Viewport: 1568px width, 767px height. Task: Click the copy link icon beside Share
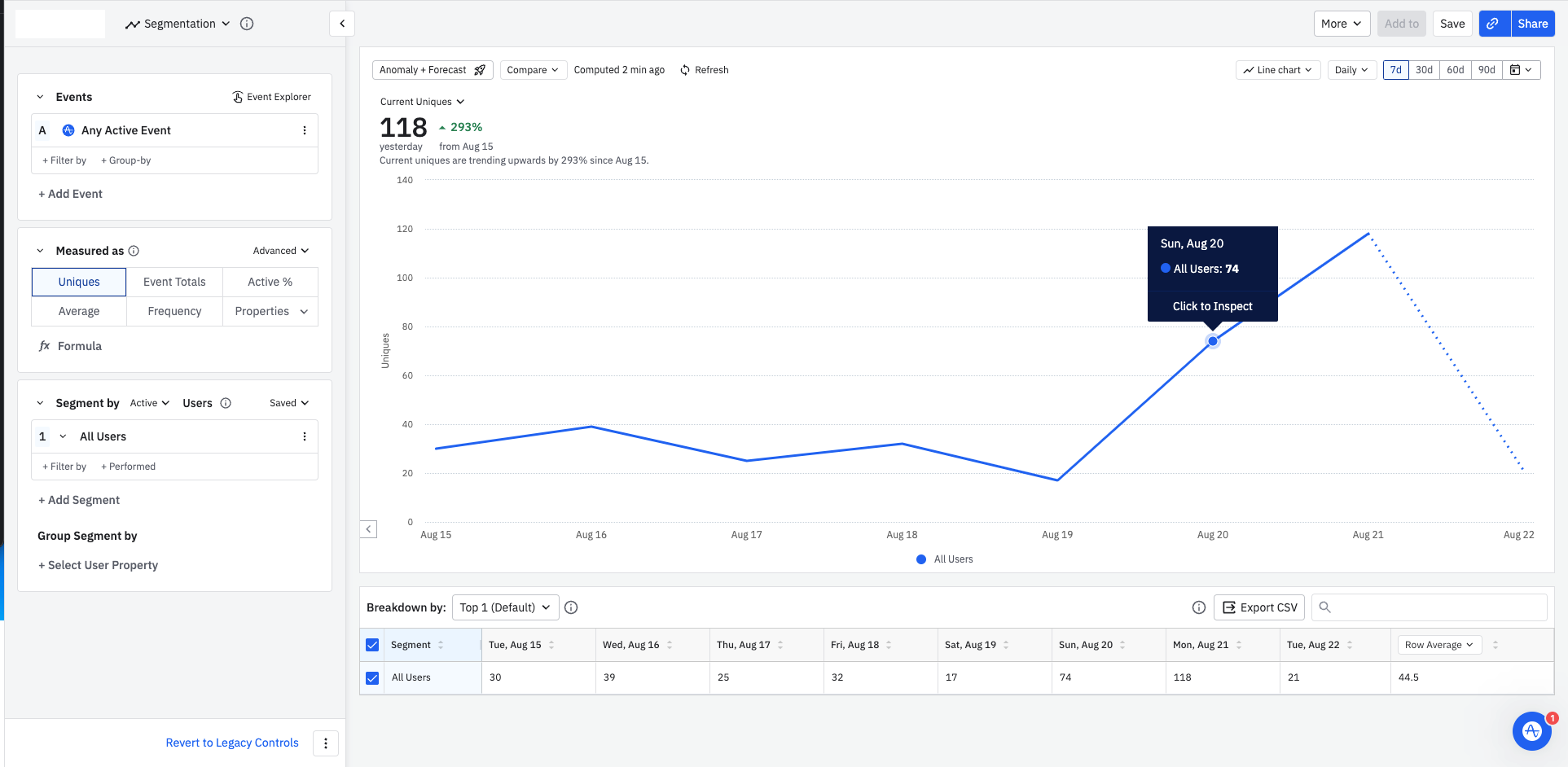tap(1493, 24)
